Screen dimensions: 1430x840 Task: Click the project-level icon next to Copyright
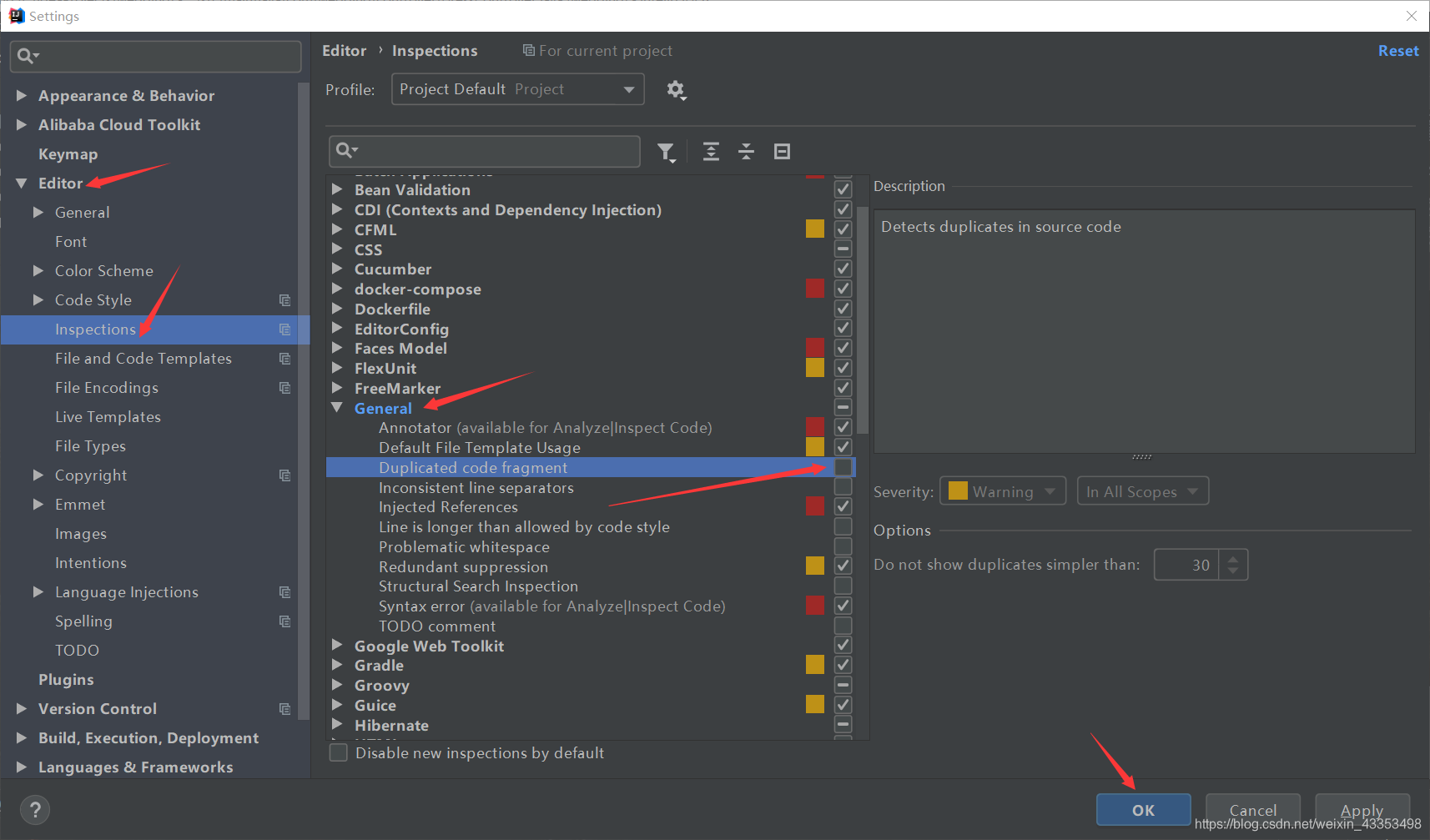(x=284, y=475)
